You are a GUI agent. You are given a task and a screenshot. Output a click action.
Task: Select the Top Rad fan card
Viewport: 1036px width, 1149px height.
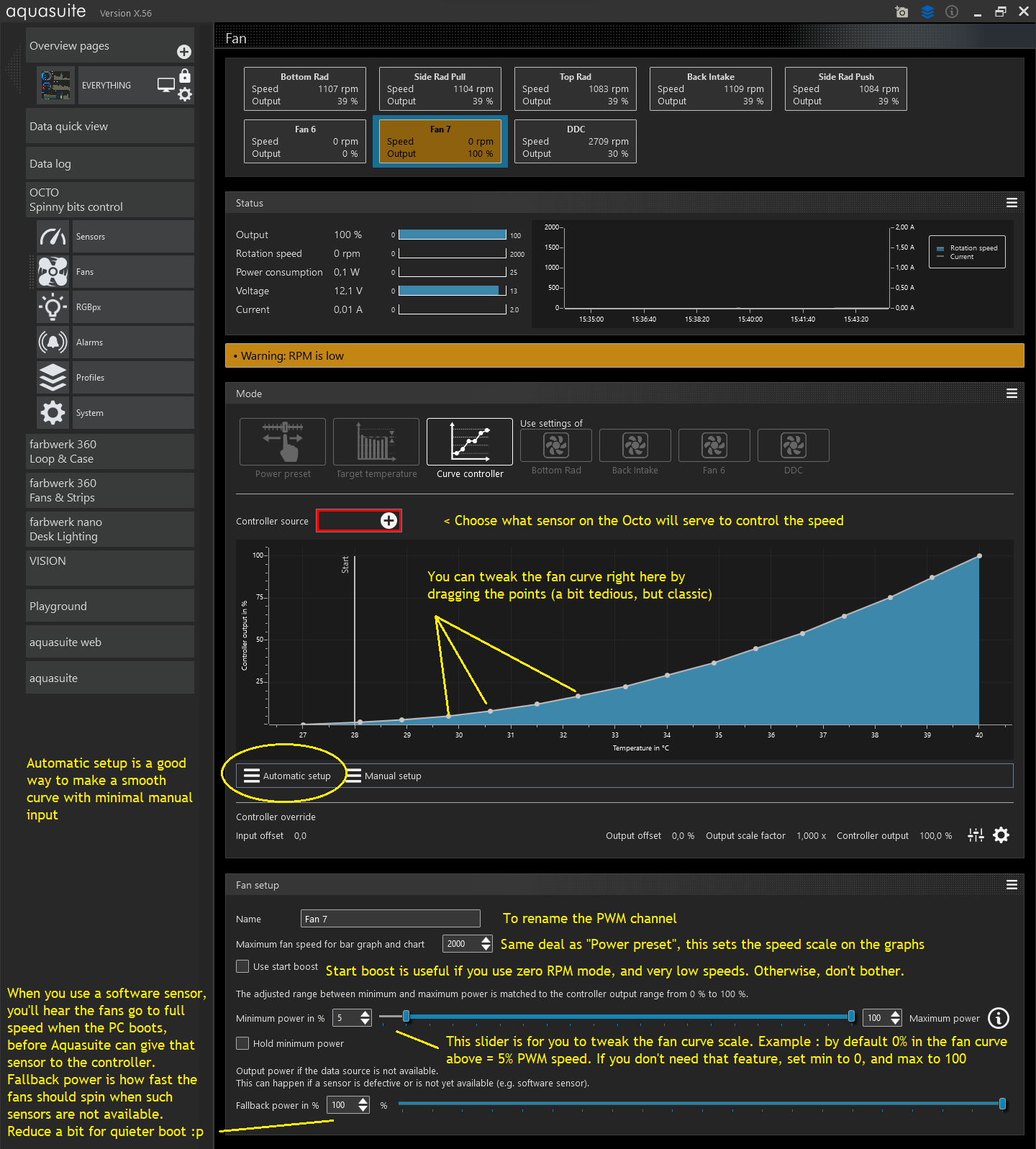[x=576, y=88]
